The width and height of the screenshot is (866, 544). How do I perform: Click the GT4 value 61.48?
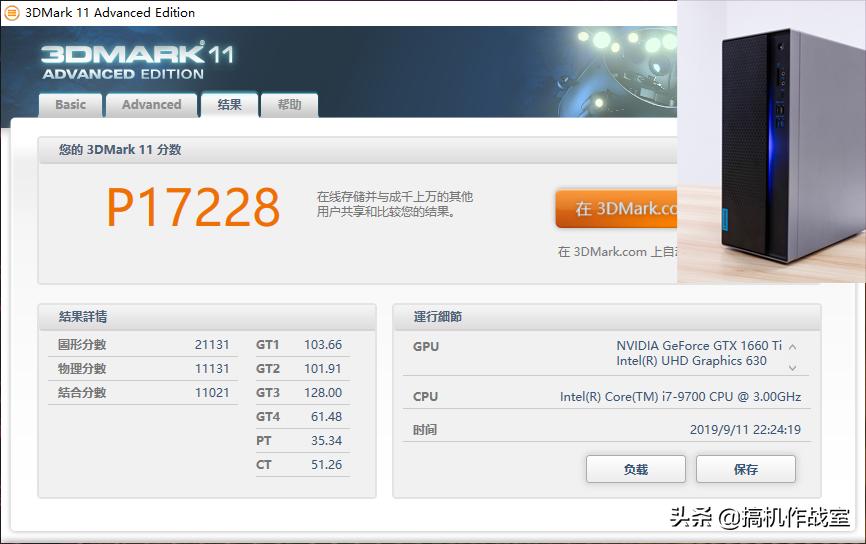click(x=326, y=416)
